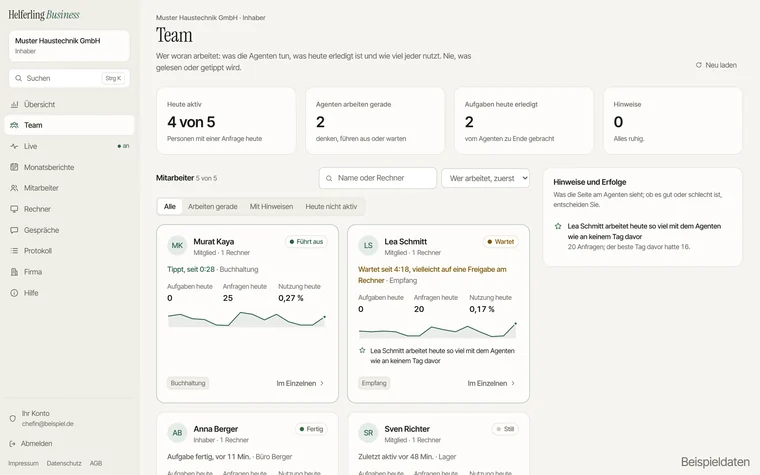This screenshot has width=760, height=475.
Task: Click the chefin@beispiel.de account email
Action: pos(48,424)
